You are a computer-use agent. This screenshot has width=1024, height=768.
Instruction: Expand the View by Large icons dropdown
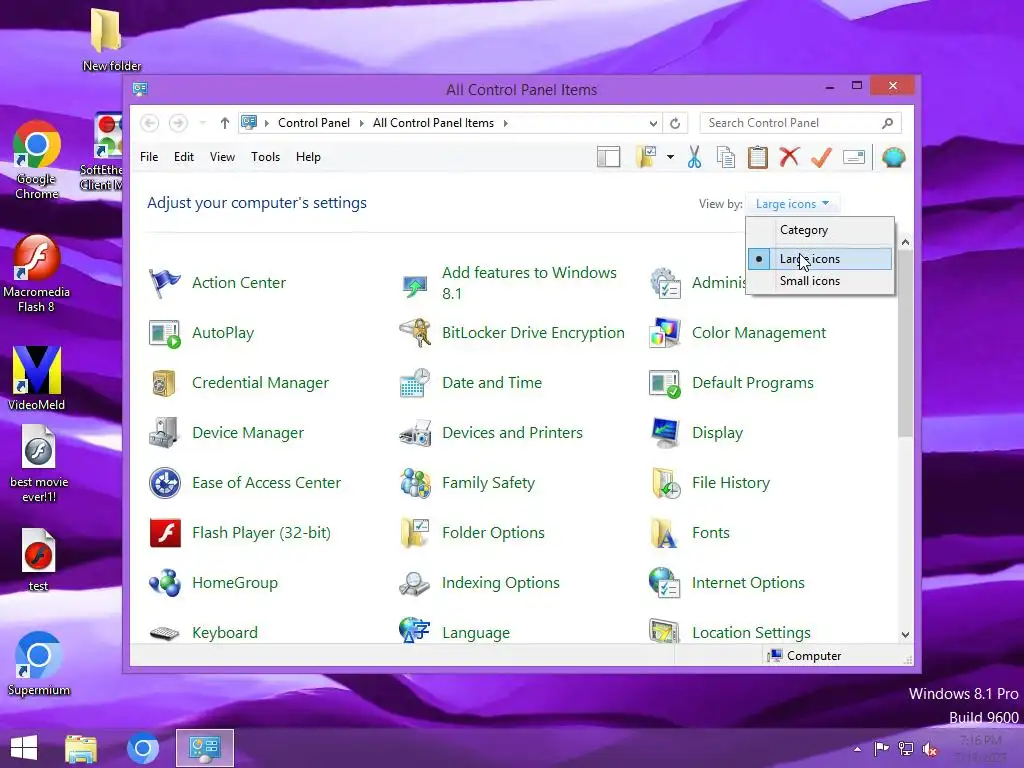[792, 204]
